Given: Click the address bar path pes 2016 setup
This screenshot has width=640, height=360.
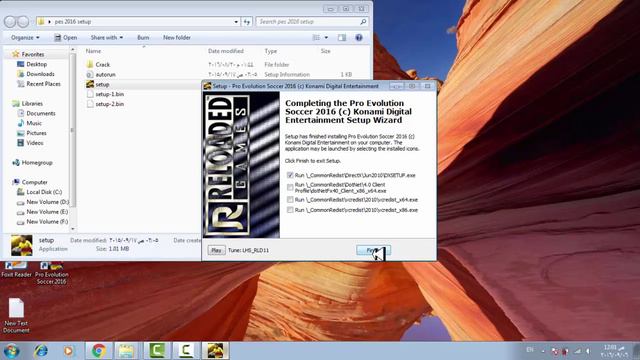Looking at the screenshot, I should pos(73,22).
